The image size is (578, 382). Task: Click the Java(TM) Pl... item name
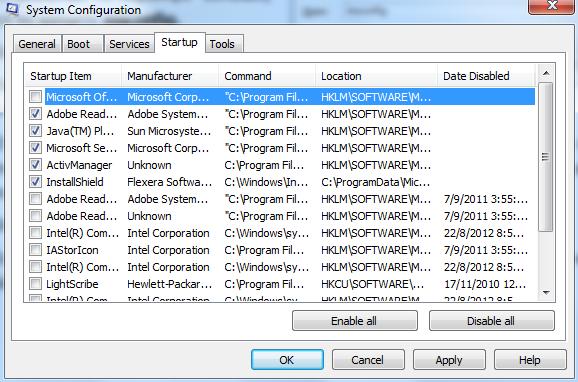tap(80, 131)
